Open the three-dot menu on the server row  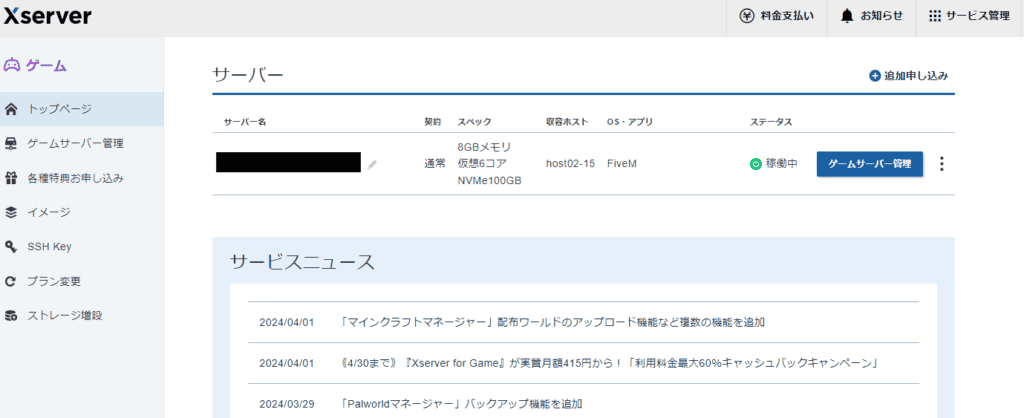coord(941,164)
